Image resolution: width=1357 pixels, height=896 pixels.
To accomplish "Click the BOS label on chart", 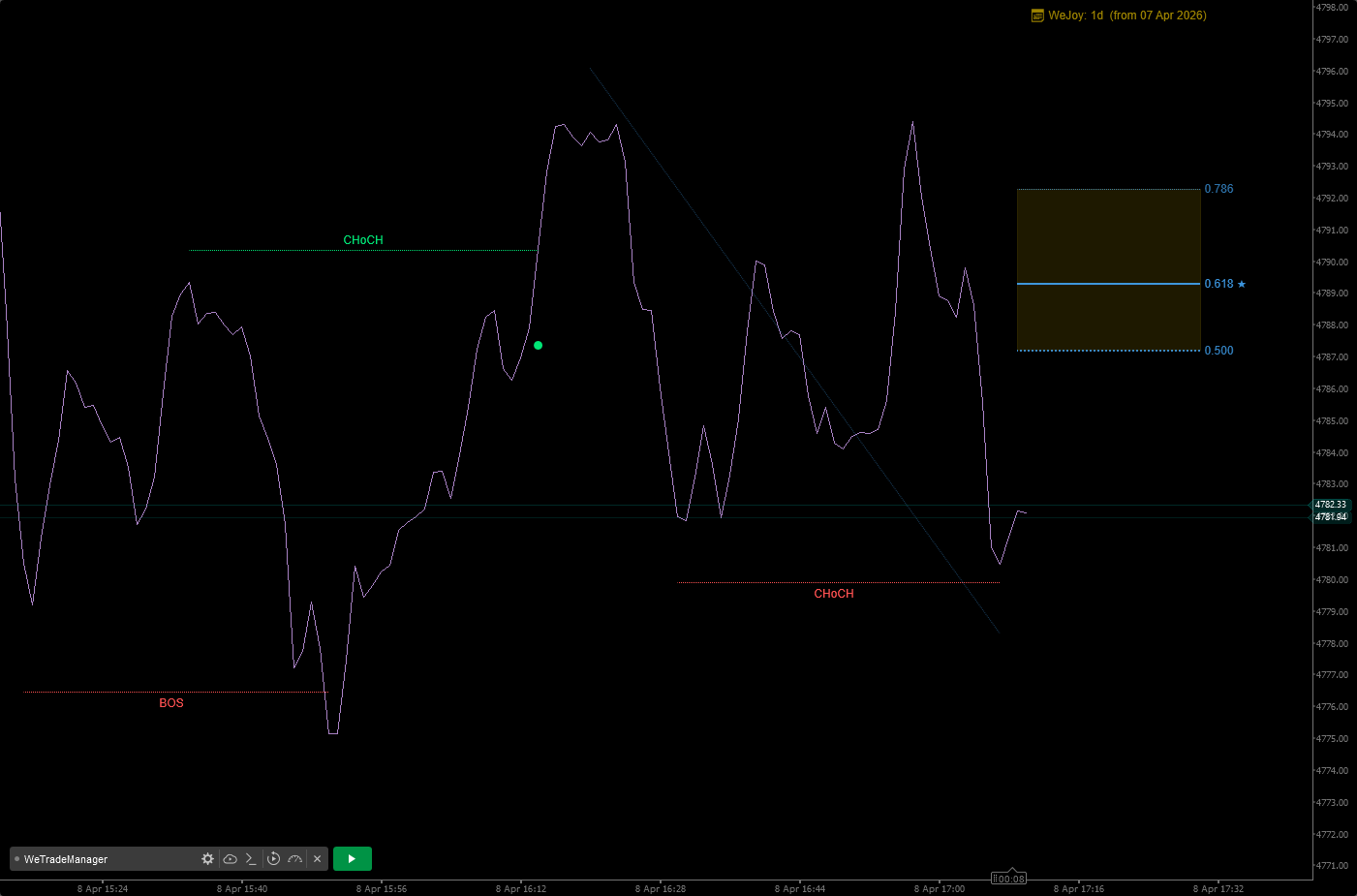I will (171, 702).
